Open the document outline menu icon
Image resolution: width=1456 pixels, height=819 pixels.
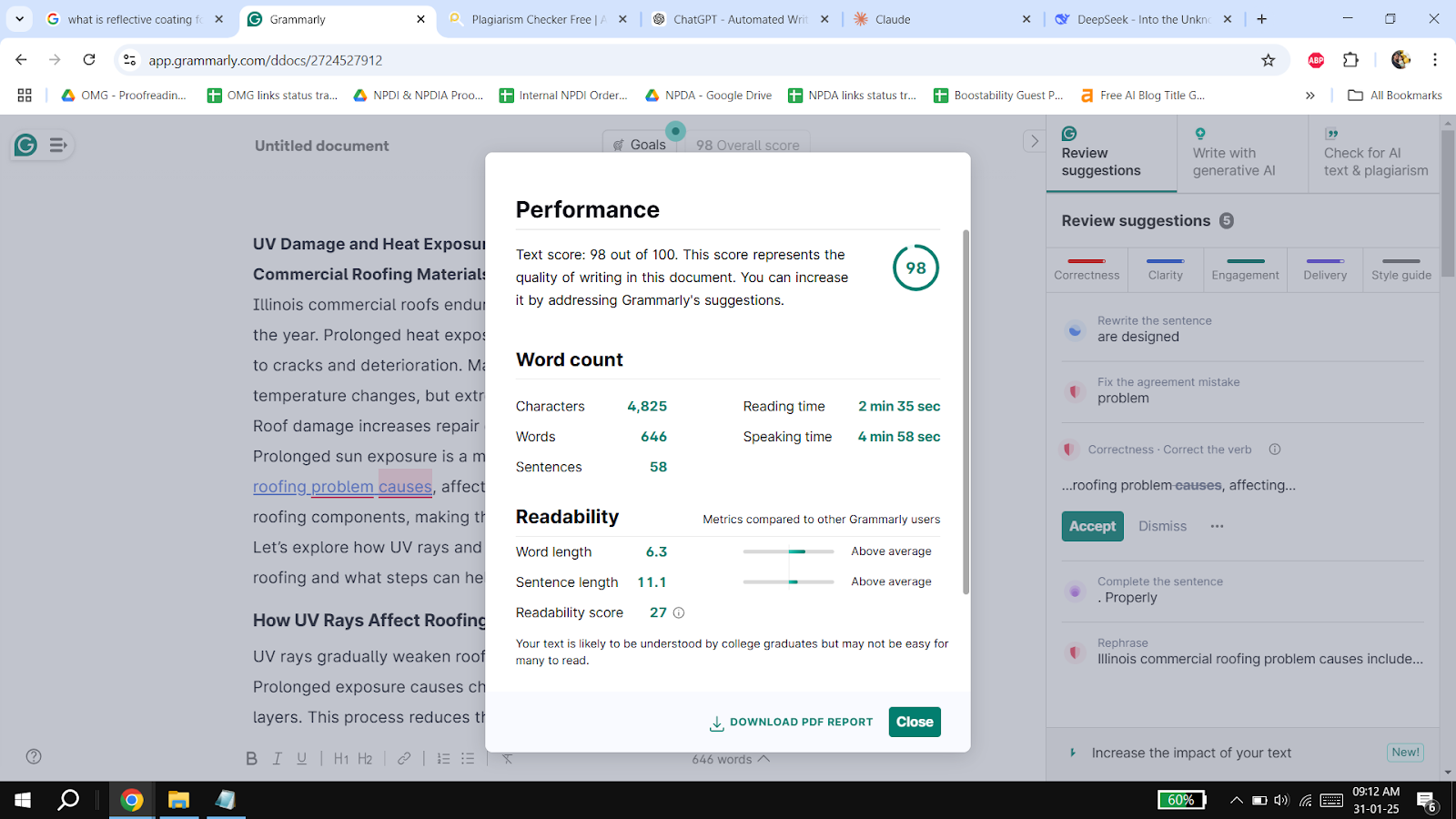pos(58,145)
